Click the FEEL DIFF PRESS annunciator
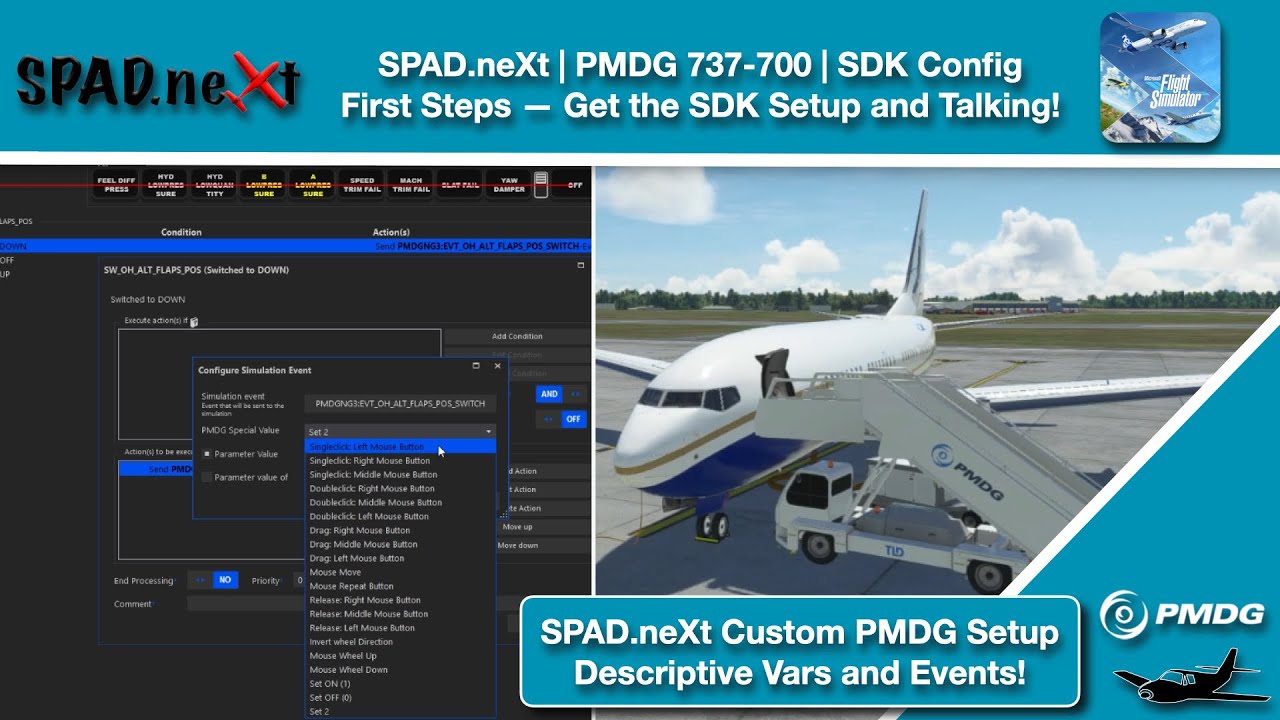 (x=116, y=185)
